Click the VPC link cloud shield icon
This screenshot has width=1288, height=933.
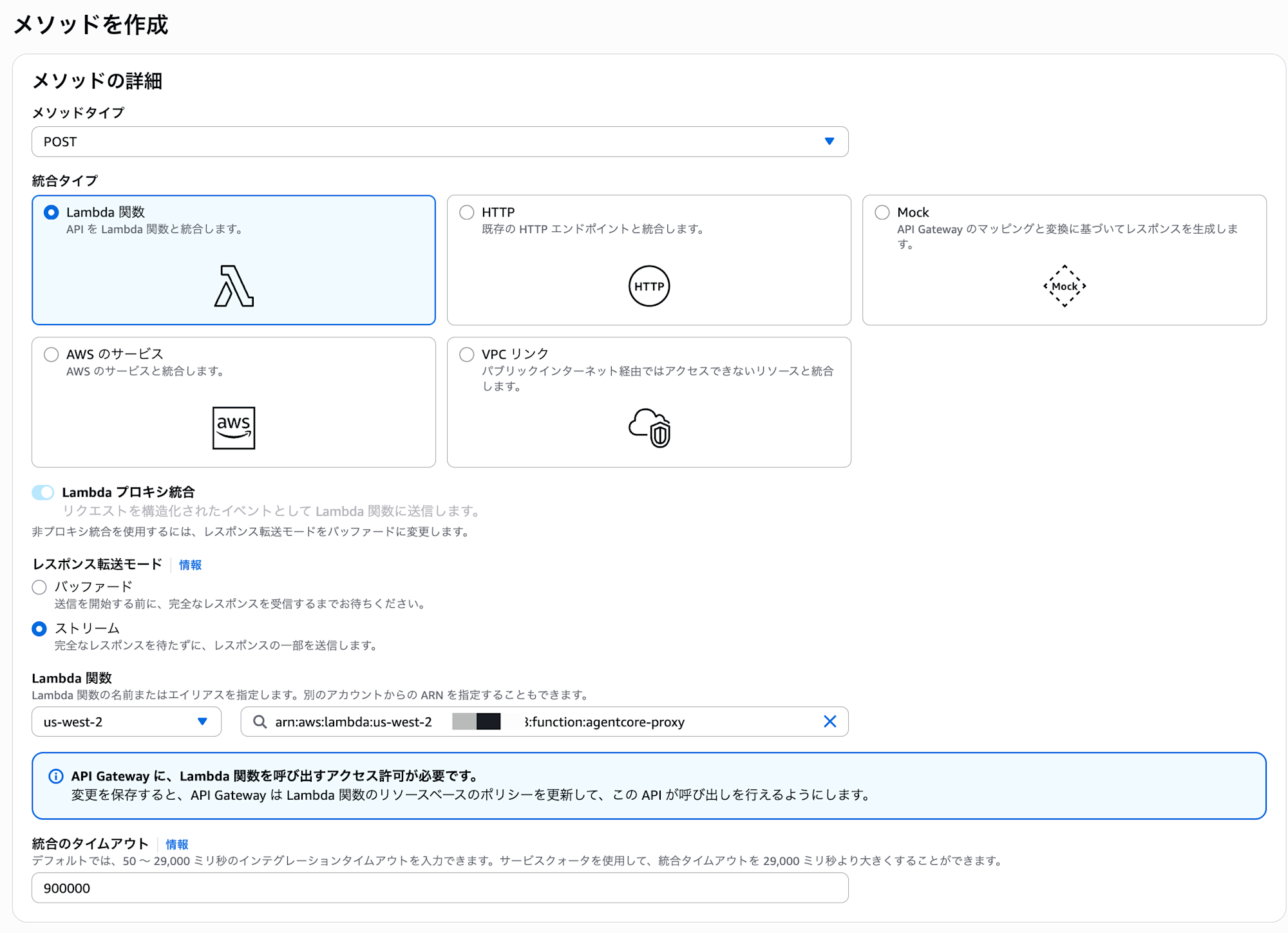click(x=649, y=428)
